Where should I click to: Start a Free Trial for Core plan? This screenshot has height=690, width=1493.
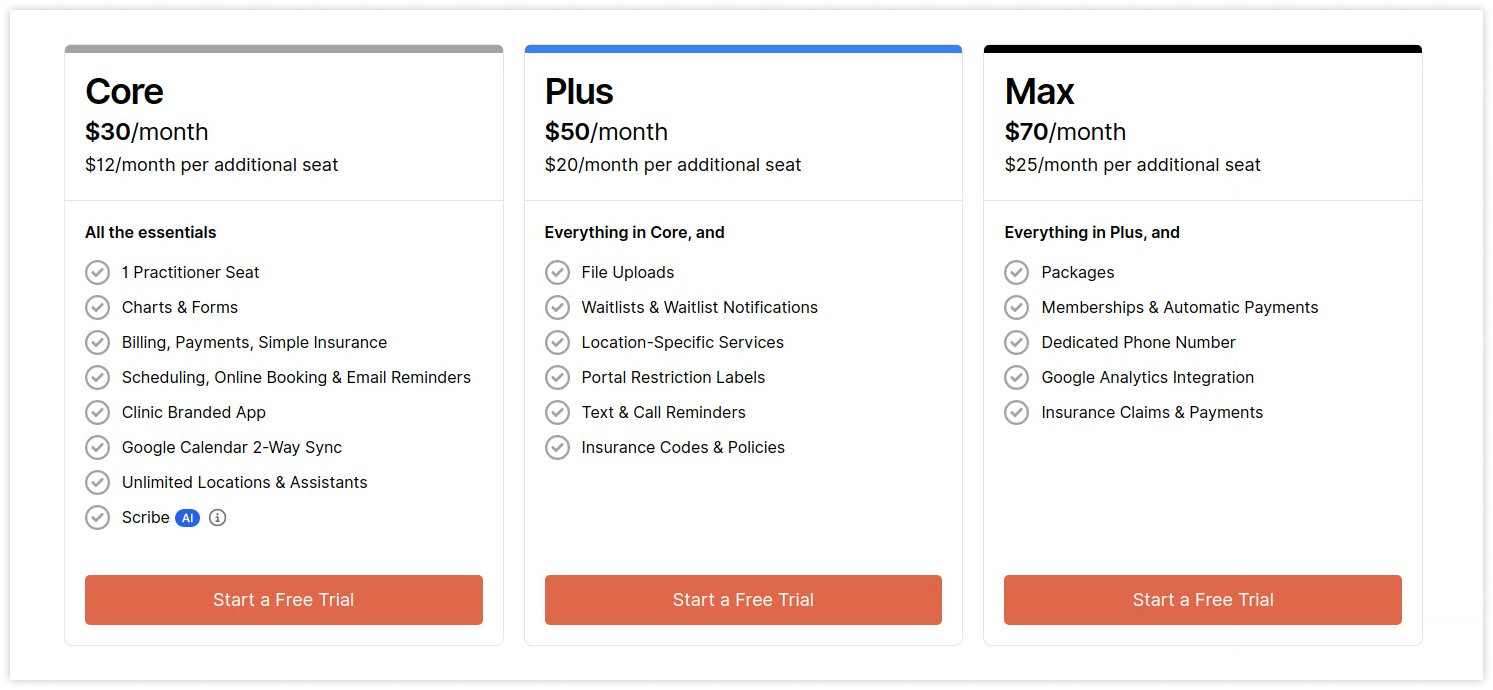(x=284, y=600)
